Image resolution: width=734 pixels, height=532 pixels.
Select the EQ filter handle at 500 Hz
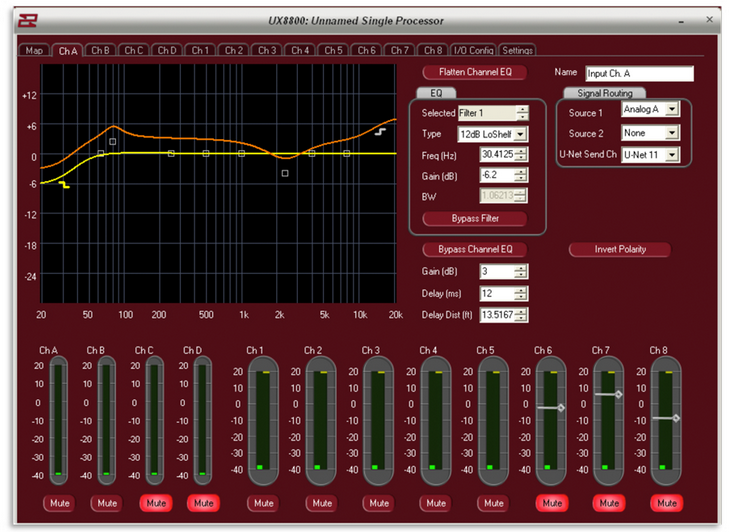(x=206, y=154)
